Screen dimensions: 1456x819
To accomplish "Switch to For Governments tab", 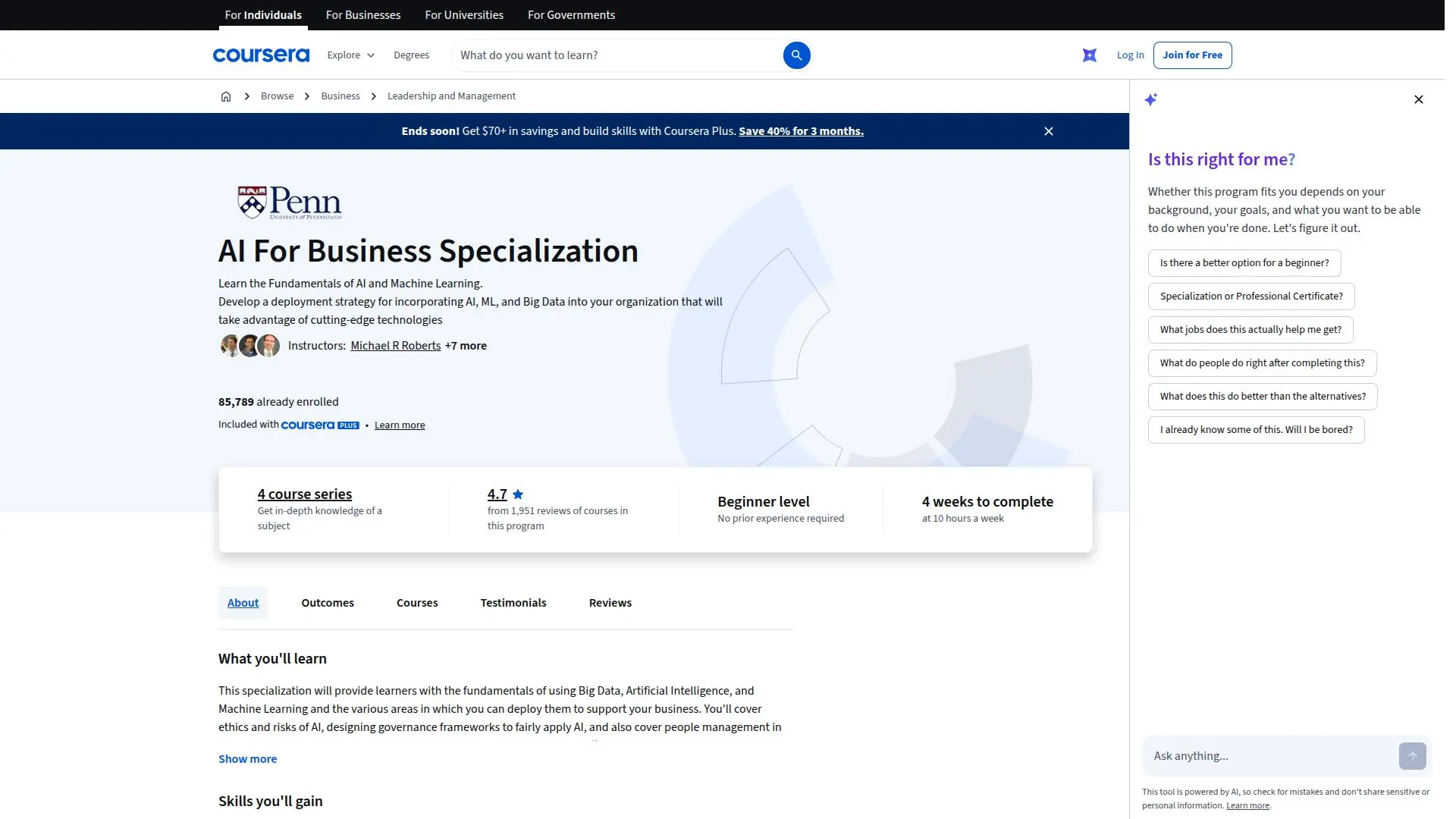I will [571, 15].
